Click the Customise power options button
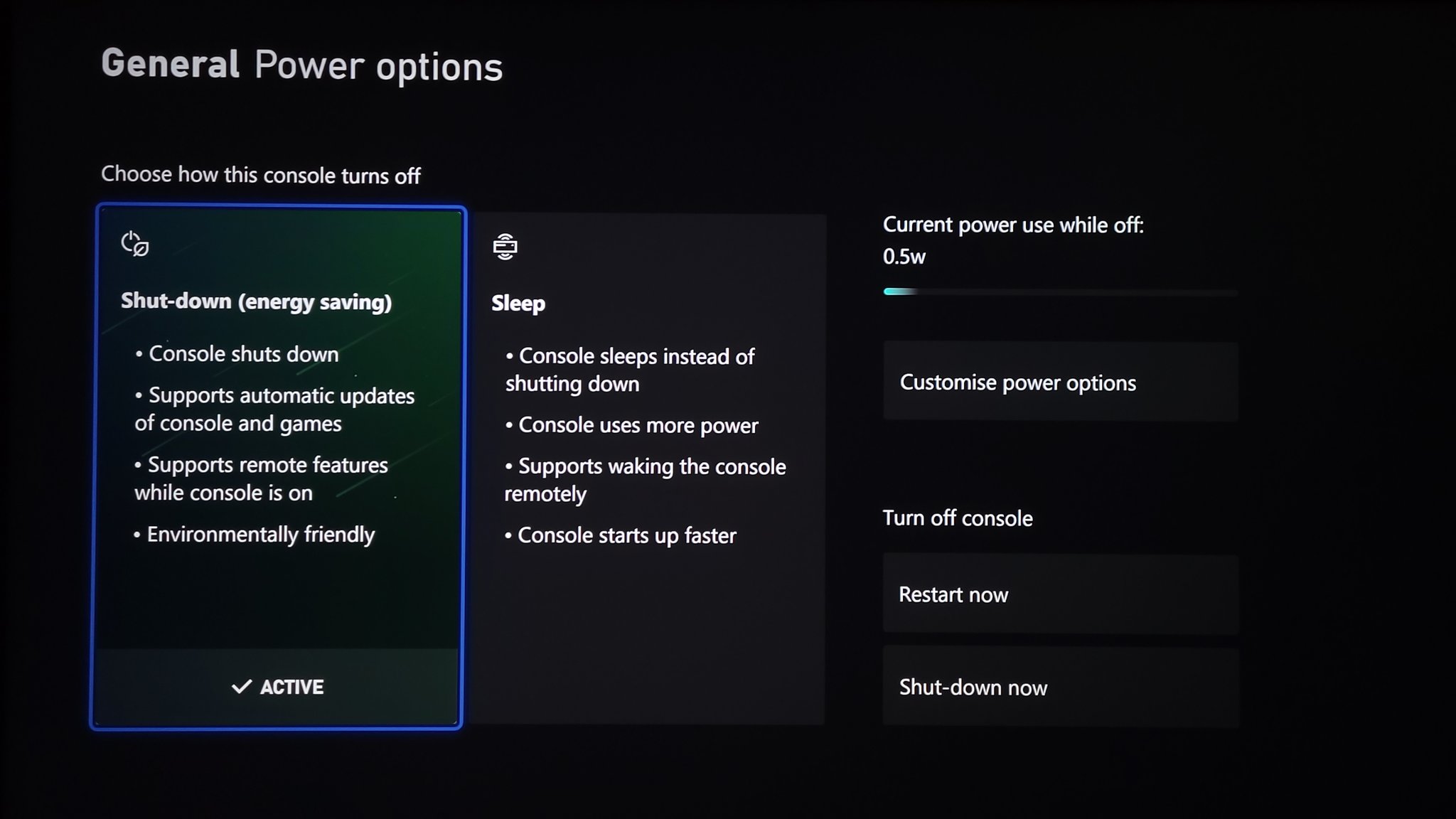 point(1059,382)
